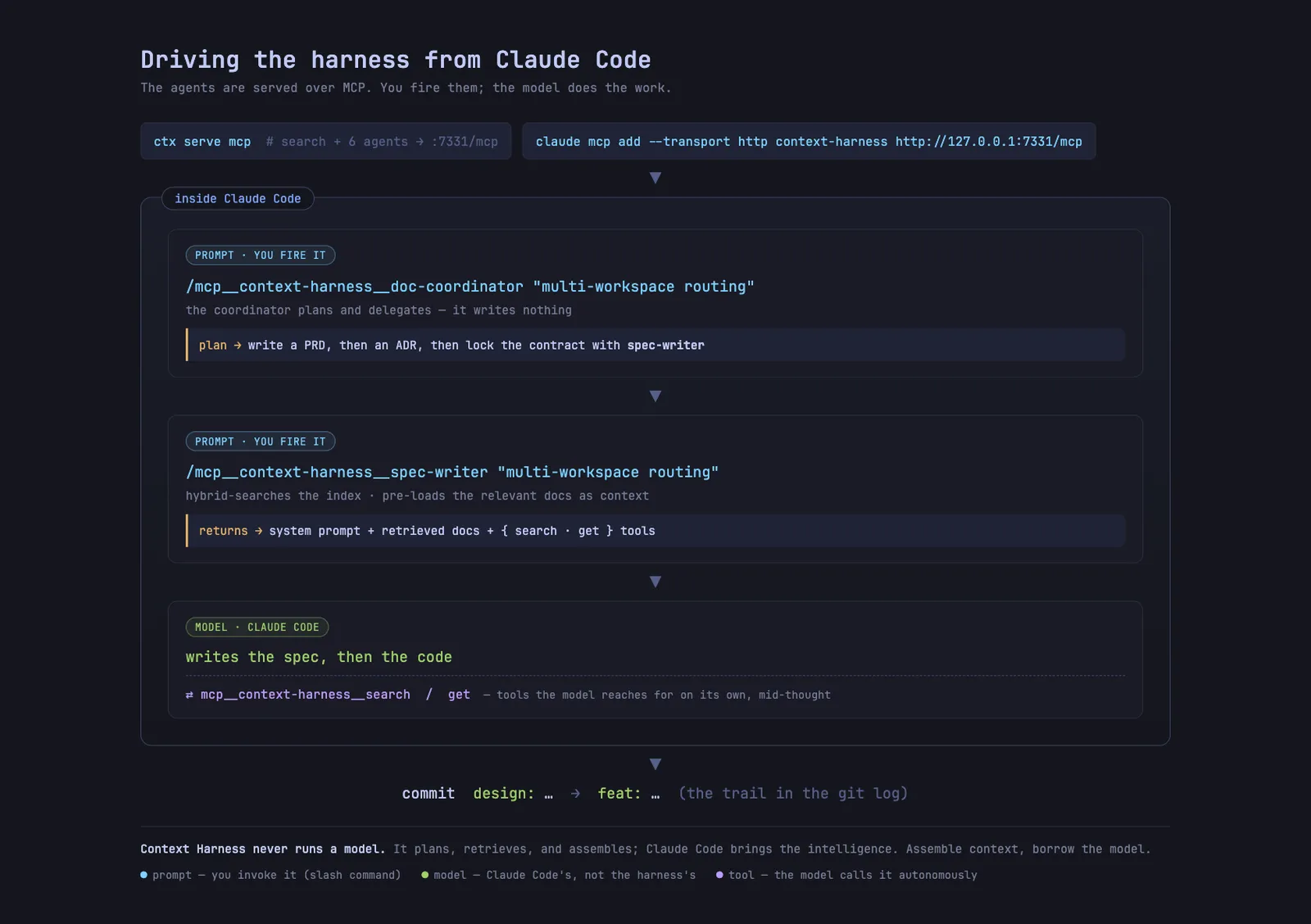Click 'the coordinator plans and delegates' caption
The image size is (1311, 924).
click(x=379, y=310)
